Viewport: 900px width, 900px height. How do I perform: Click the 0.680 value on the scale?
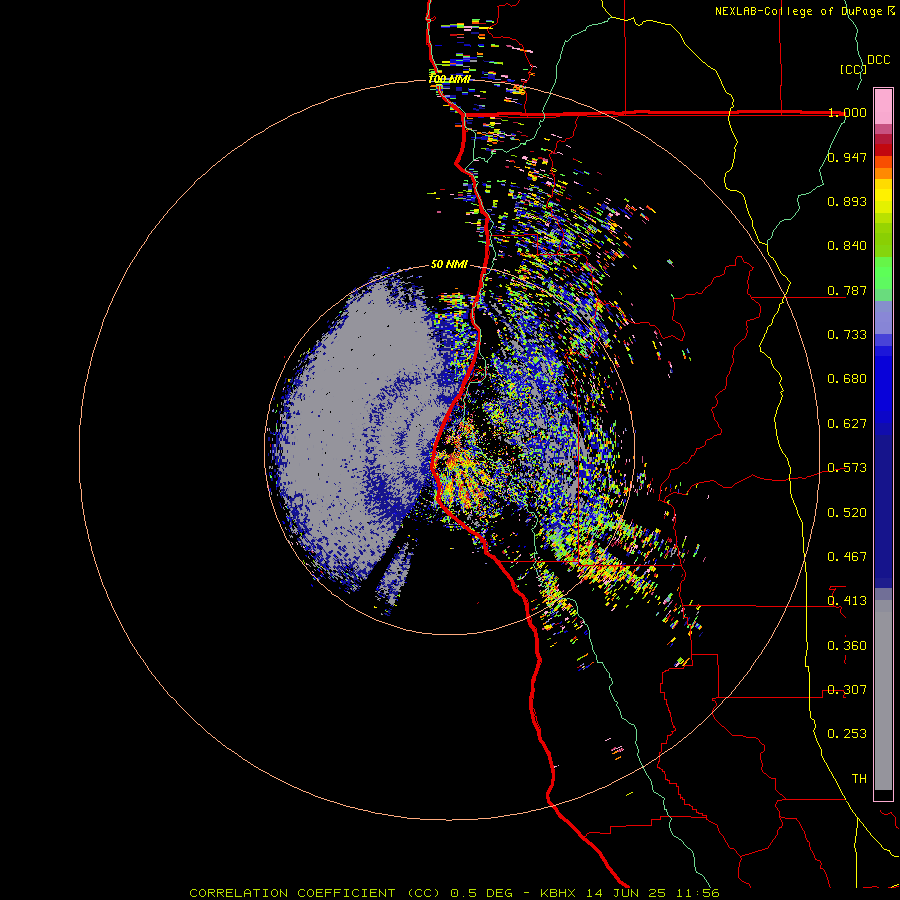pos(847,379)
